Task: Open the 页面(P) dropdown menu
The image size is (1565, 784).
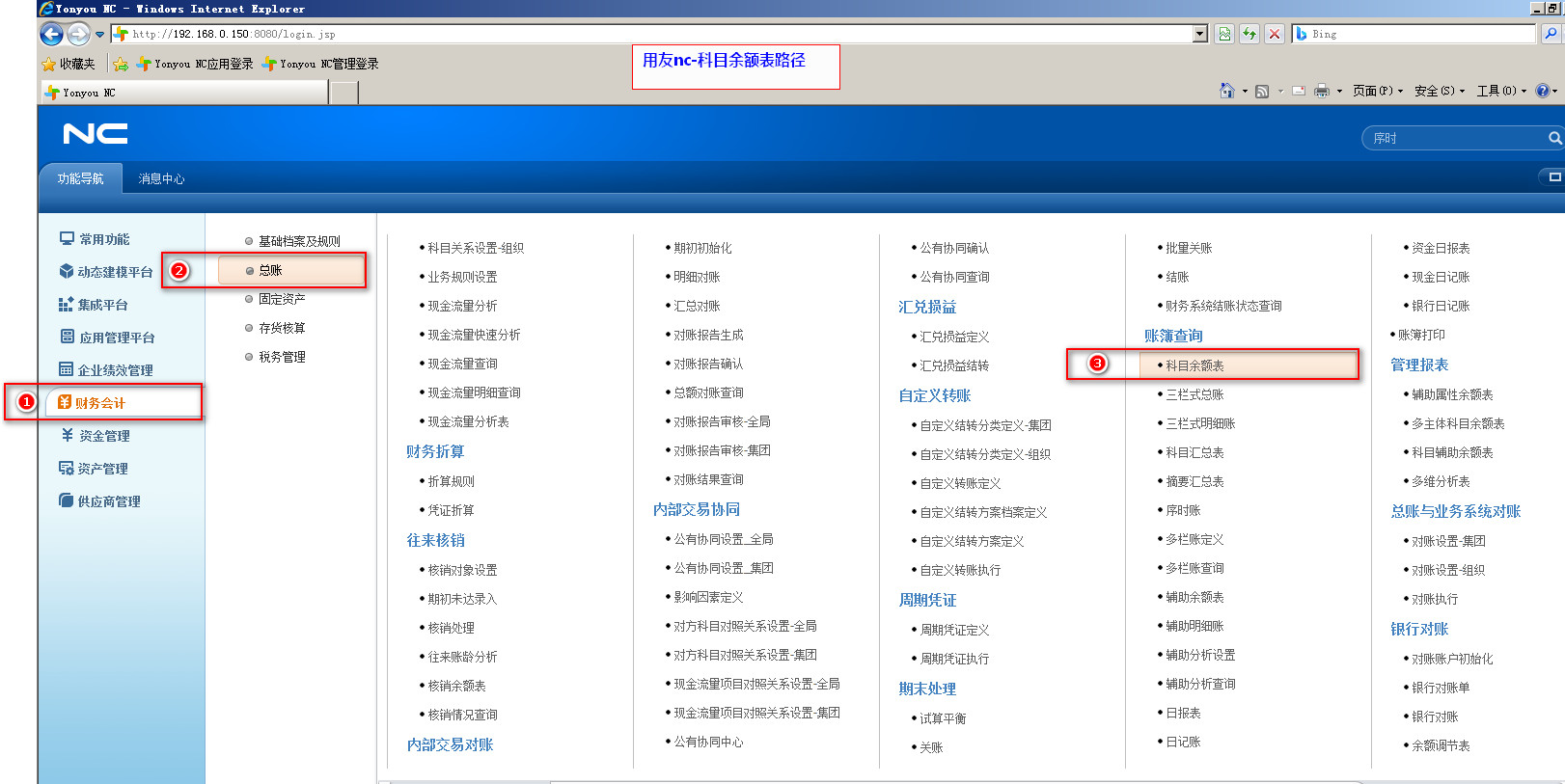Action: [x=1377, y=91]
